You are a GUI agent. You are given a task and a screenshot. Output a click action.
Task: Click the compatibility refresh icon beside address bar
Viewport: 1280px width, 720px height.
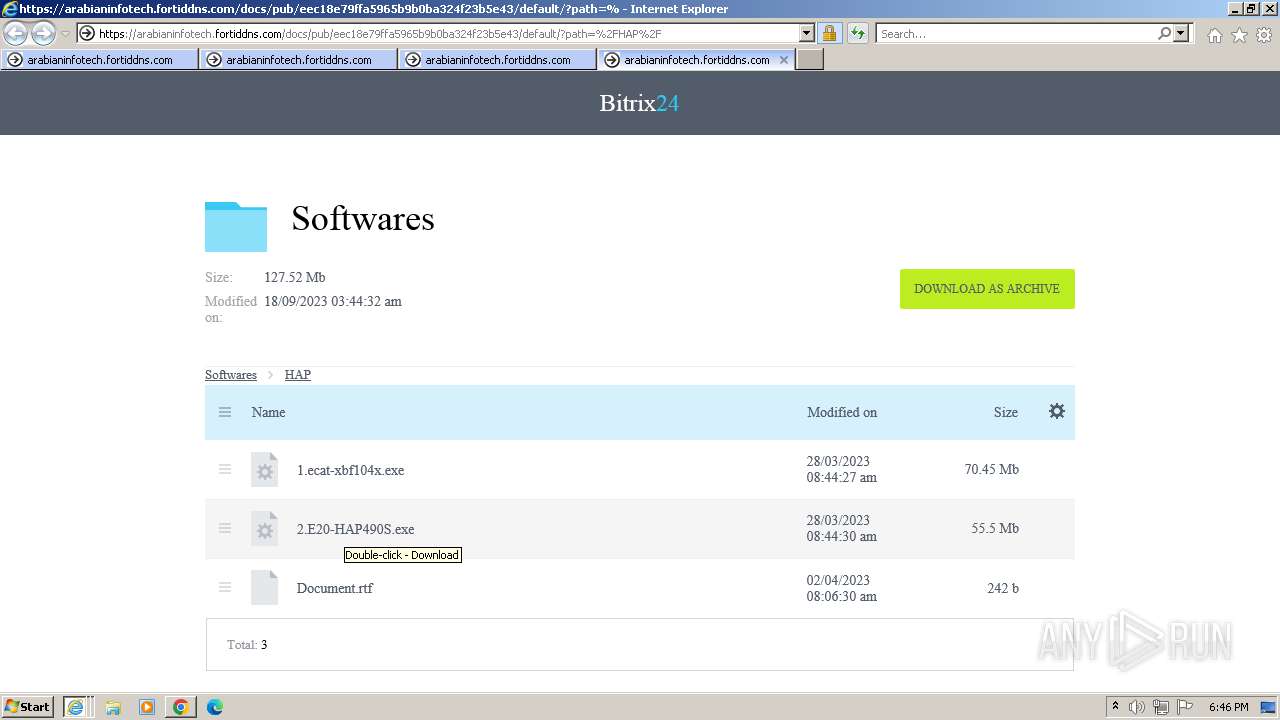click(x=858, y=33)
